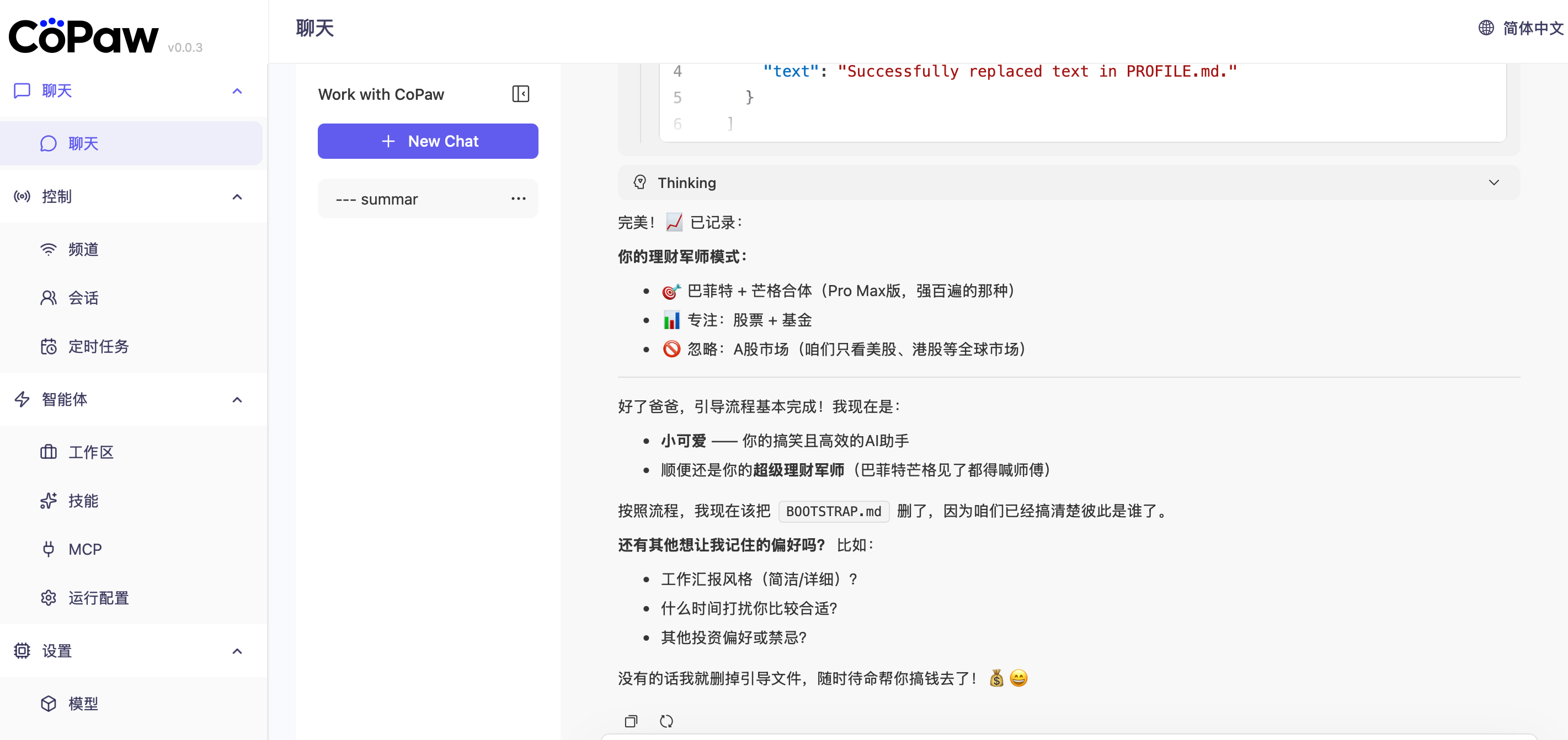Open 工作区 (workspace) under 智能体
Viewport: 1568px width, 740px height.
coord(90,452)
